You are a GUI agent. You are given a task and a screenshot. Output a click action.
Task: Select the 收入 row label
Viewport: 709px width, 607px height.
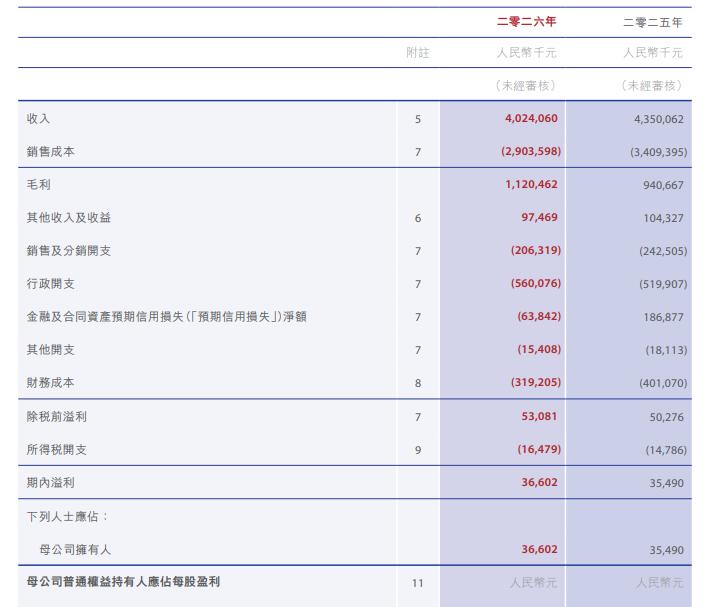tap(38, 119)
